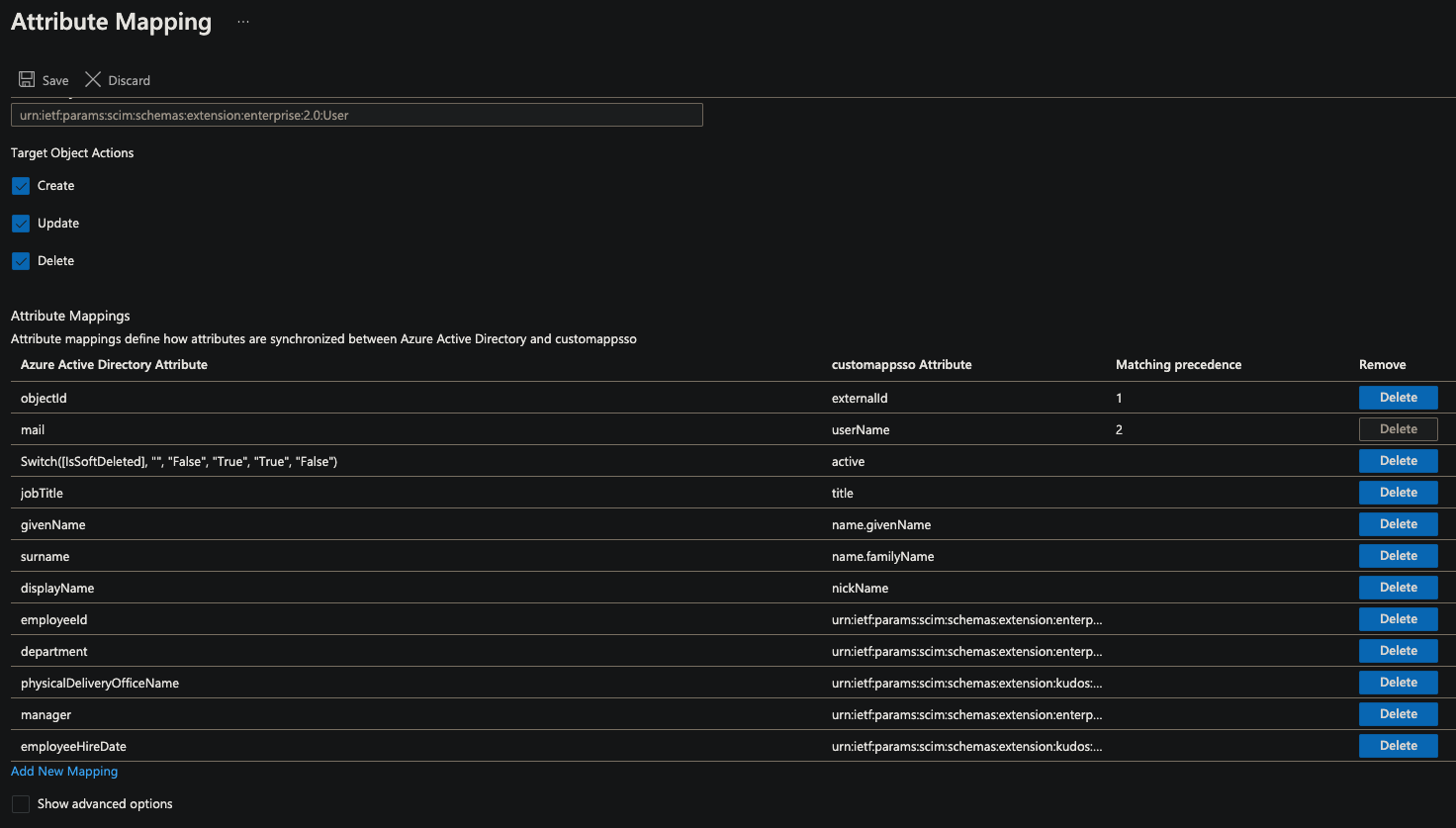The height and width of the screenshot is (828, 1456).
Task: Open the manager attribute mapping
Action: click(46, 715)
